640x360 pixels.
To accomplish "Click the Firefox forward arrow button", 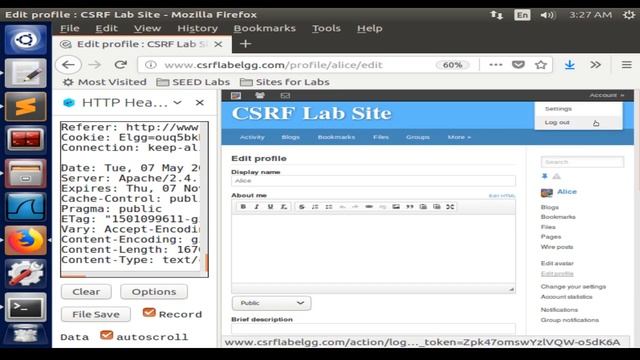I will point(95,64).
